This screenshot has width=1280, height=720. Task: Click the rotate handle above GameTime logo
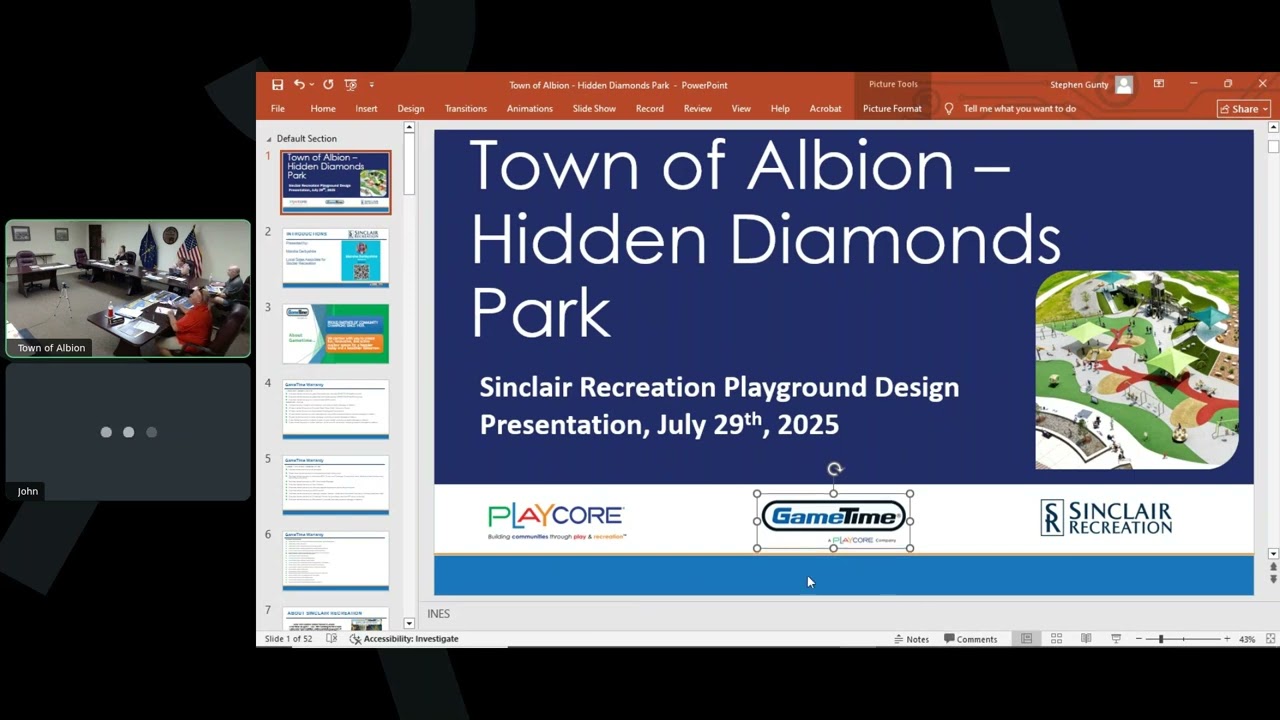(x=835, y=468)
